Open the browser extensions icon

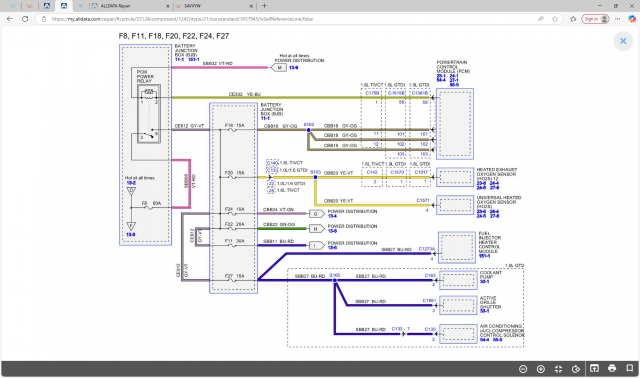[x=573, y=19]
